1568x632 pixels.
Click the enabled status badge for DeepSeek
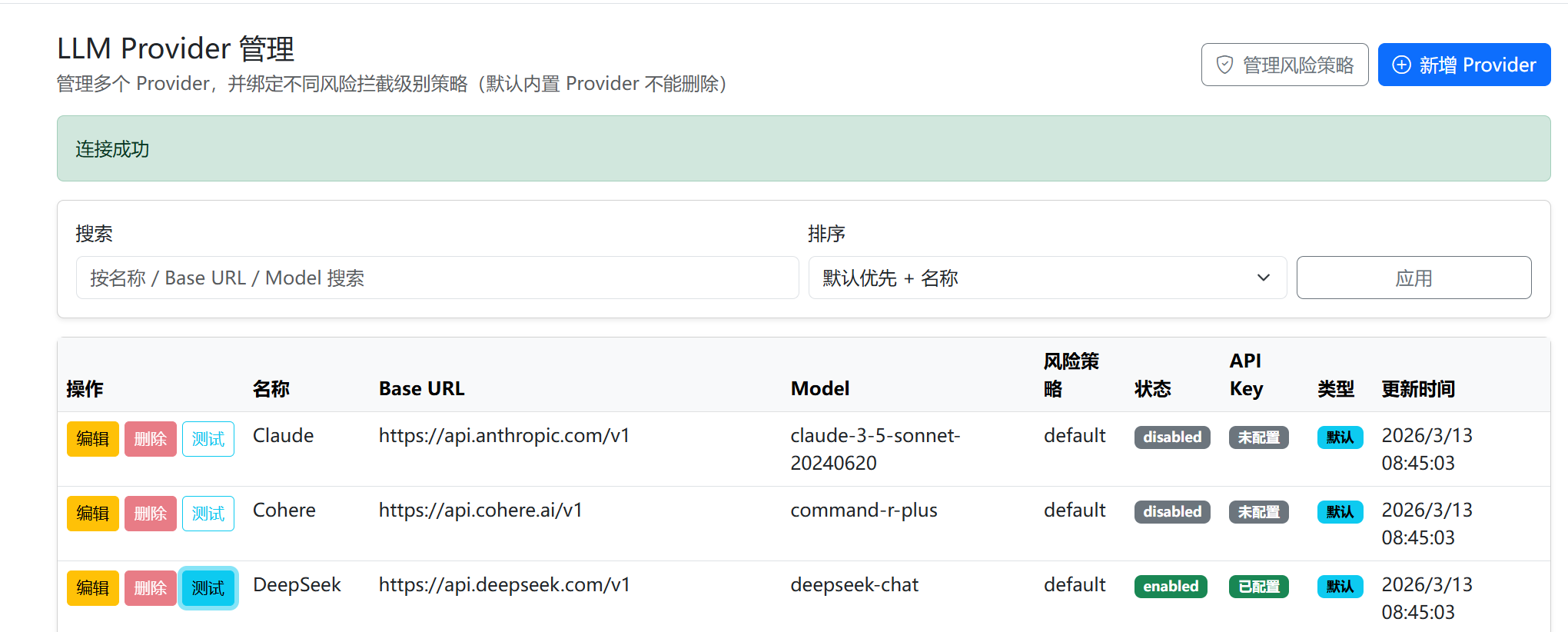[x=1171, y=587]
